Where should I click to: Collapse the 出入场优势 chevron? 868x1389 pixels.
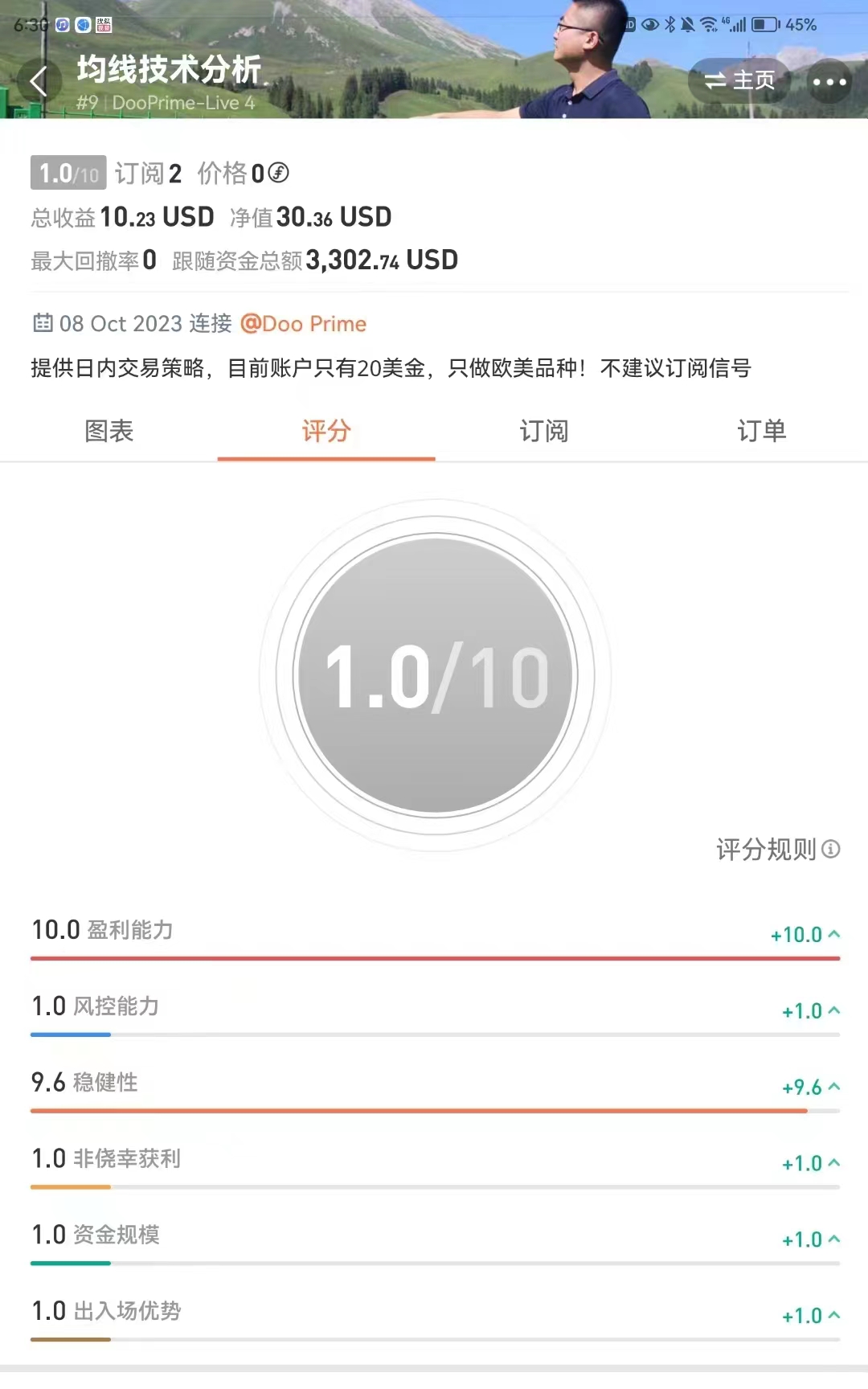tap(834, 1316)
